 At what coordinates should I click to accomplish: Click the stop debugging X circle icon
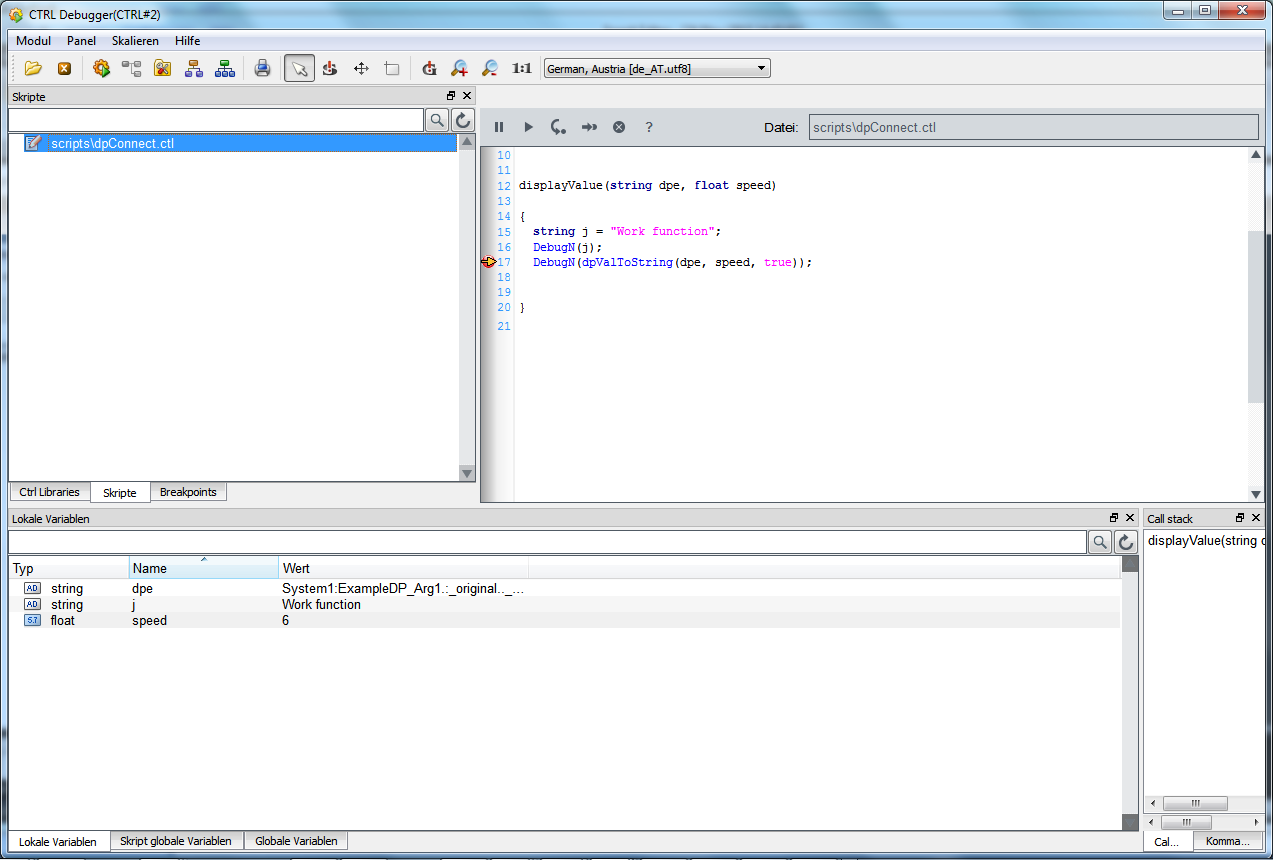point(619,127)
